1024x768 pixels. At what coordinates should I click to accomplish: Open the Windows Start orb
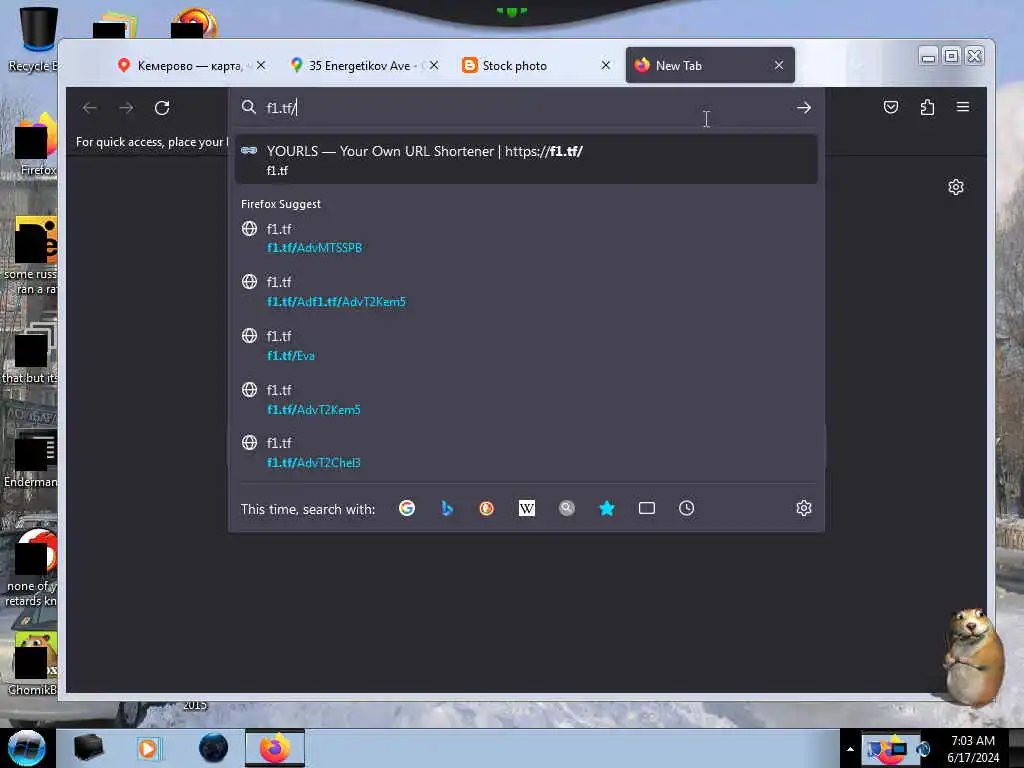[27, 748]
